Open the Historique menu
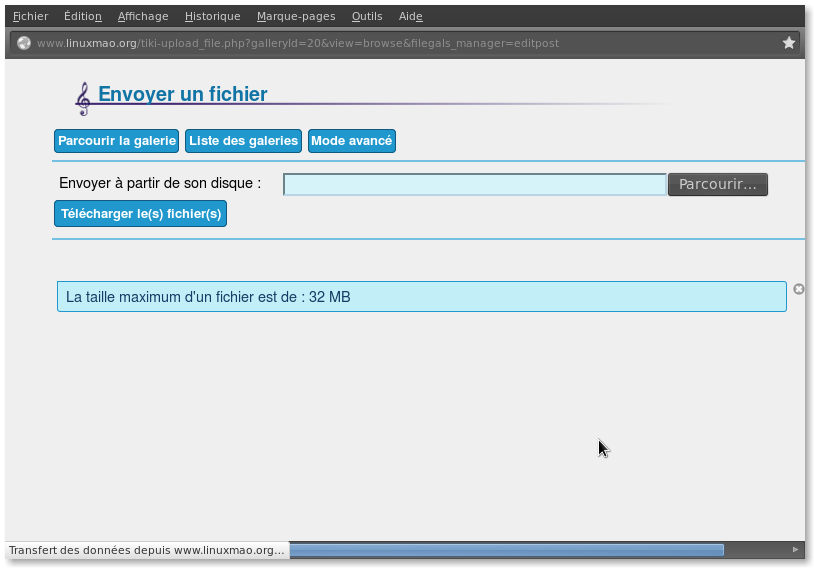Viewport: 814px width, 568px height. [x=212, y=16]
